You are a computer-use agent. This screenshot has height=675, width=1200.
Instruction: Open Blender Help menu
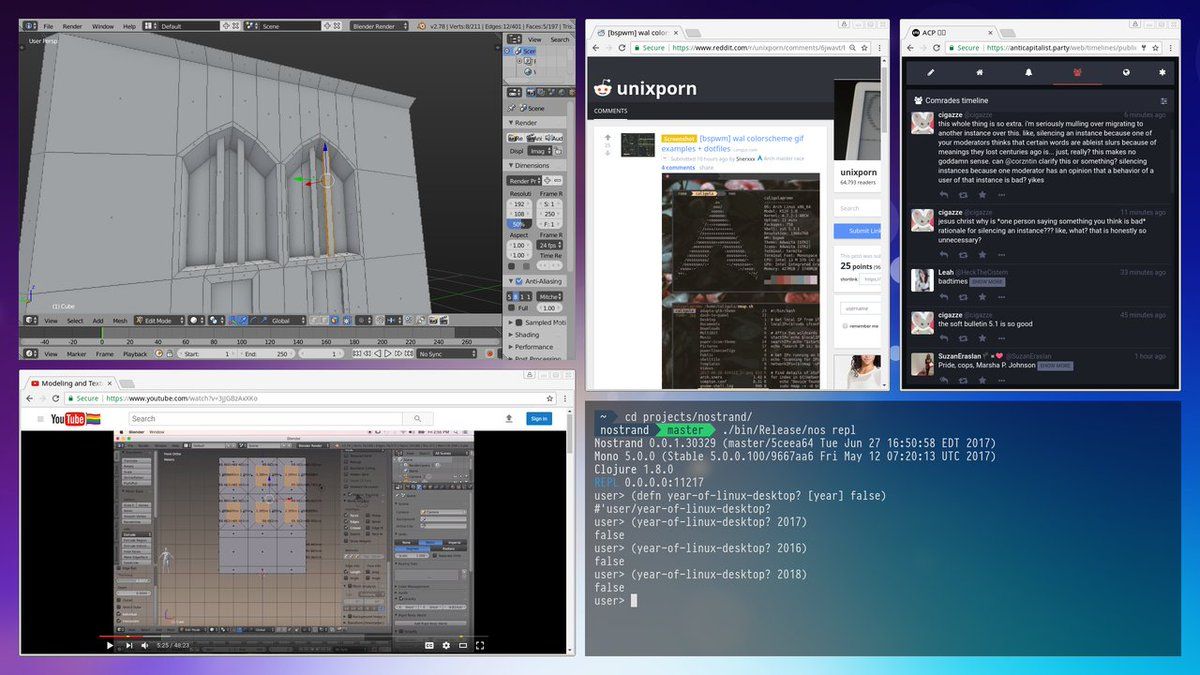[x=129, y=25]
